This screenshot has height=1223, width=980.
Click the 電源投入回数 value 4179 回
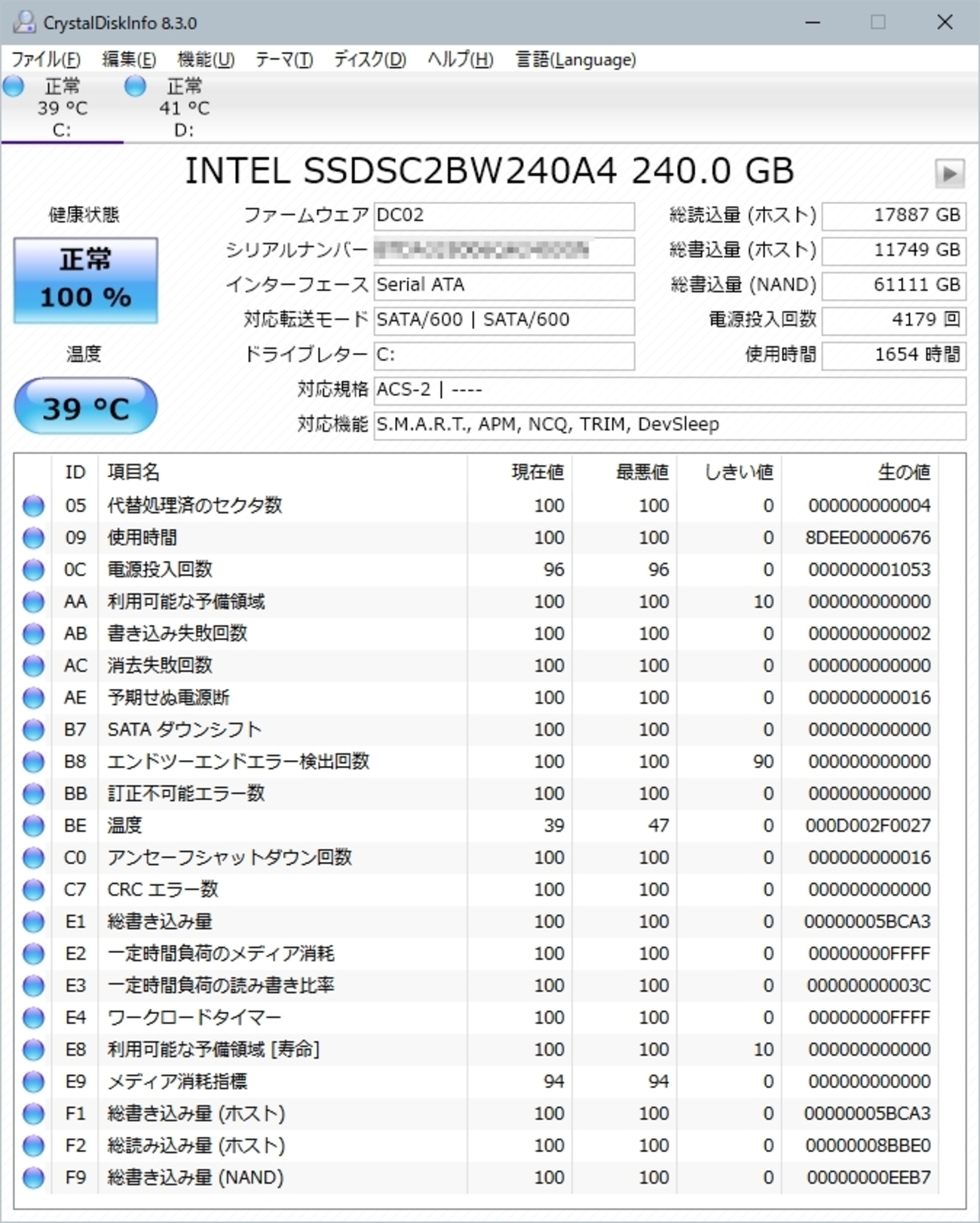(894, 320)
